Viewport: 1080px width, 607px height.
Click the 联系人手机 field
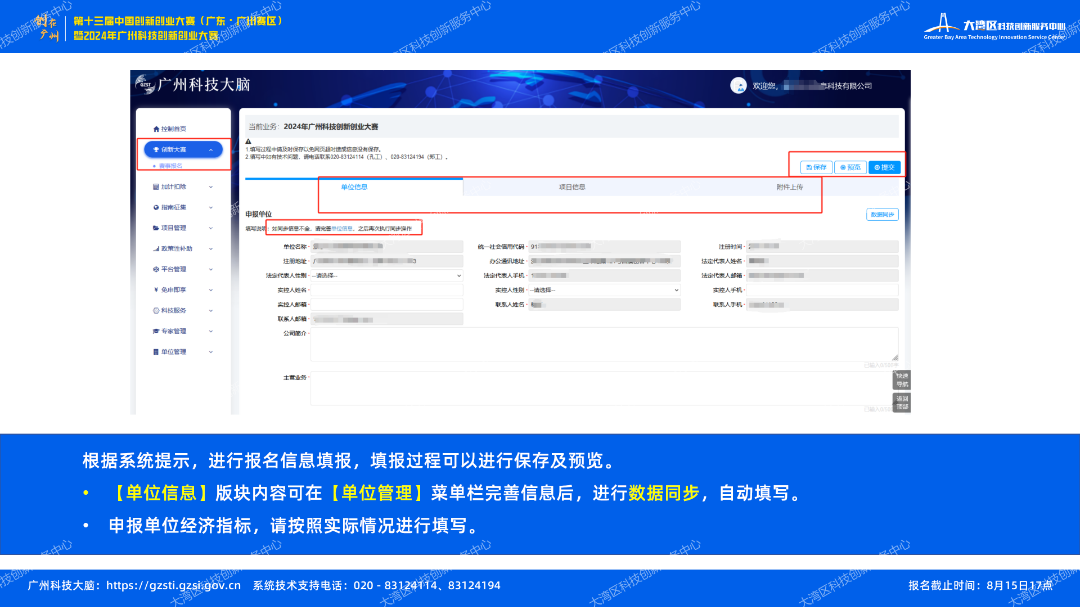(822, 305)
